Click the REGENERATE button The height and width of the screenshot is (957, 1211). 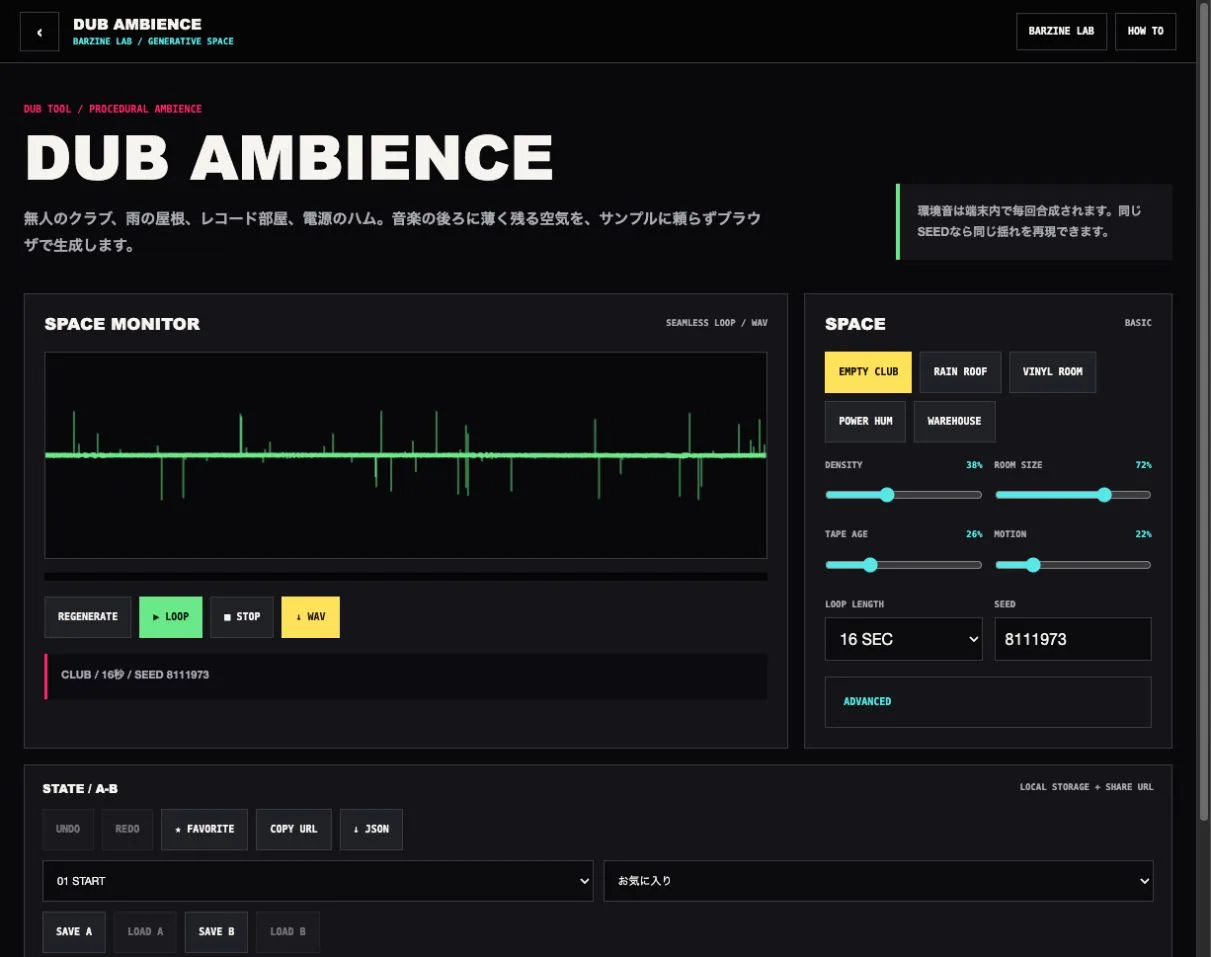coord(88,617)
